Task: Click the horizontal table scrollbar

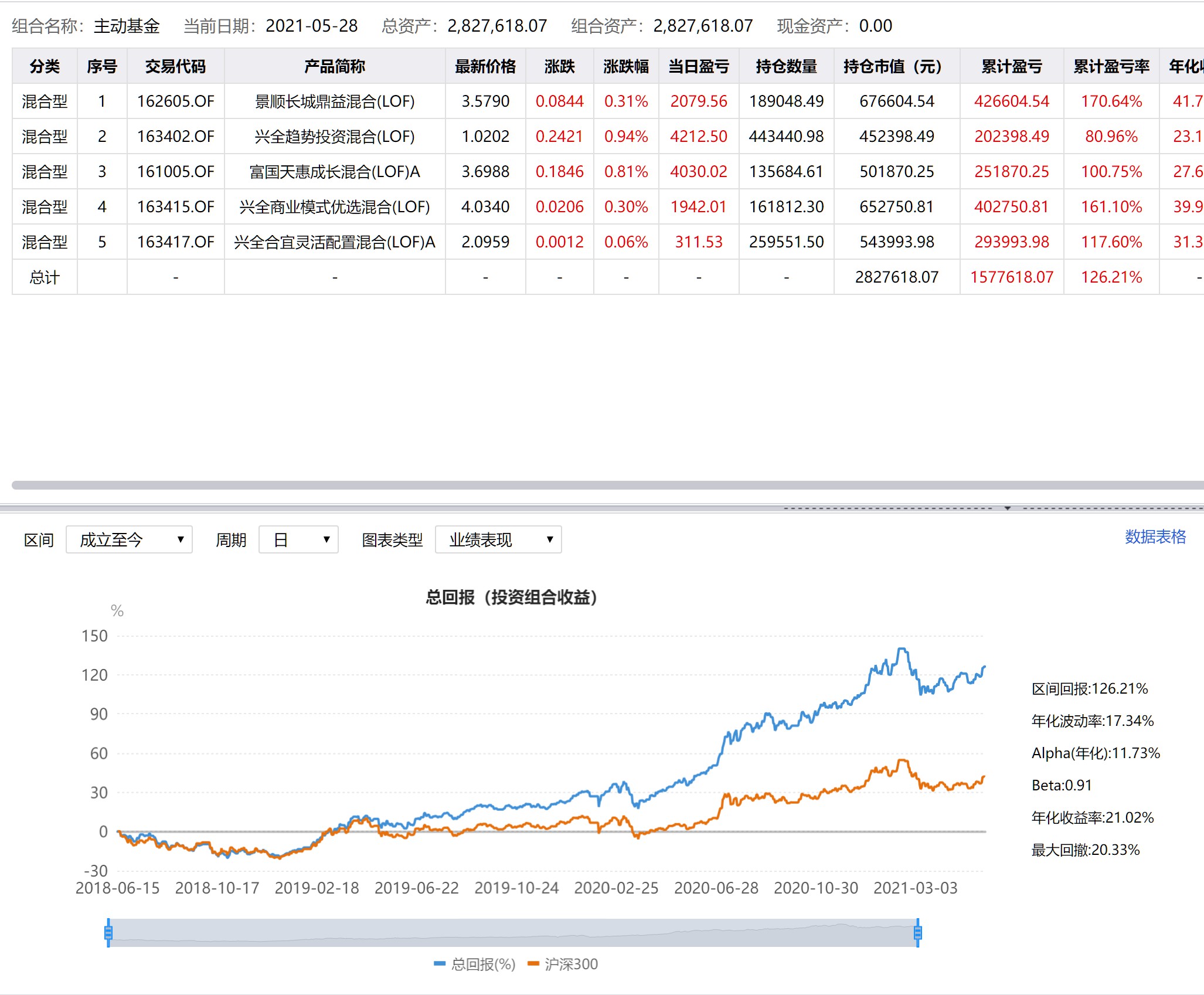Action: 586,485
